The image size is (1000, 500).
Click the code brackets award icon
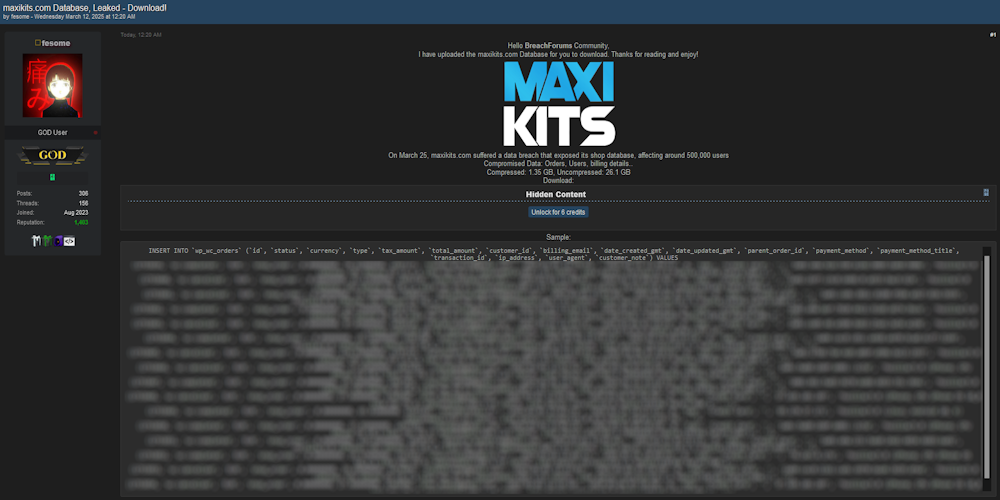click(69, 241)
